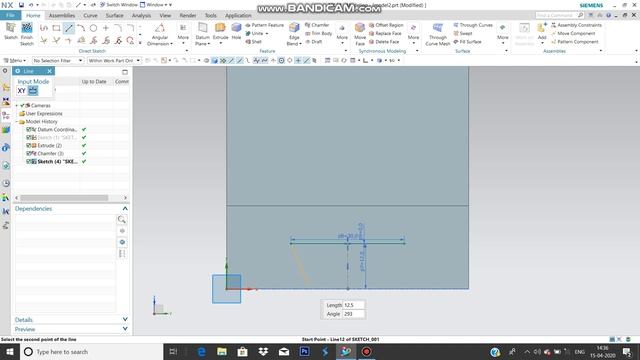Select parameter input mode in Line dialog
Image resolution: width=640 pixels, height=360 pixels.
coord(33,91)
